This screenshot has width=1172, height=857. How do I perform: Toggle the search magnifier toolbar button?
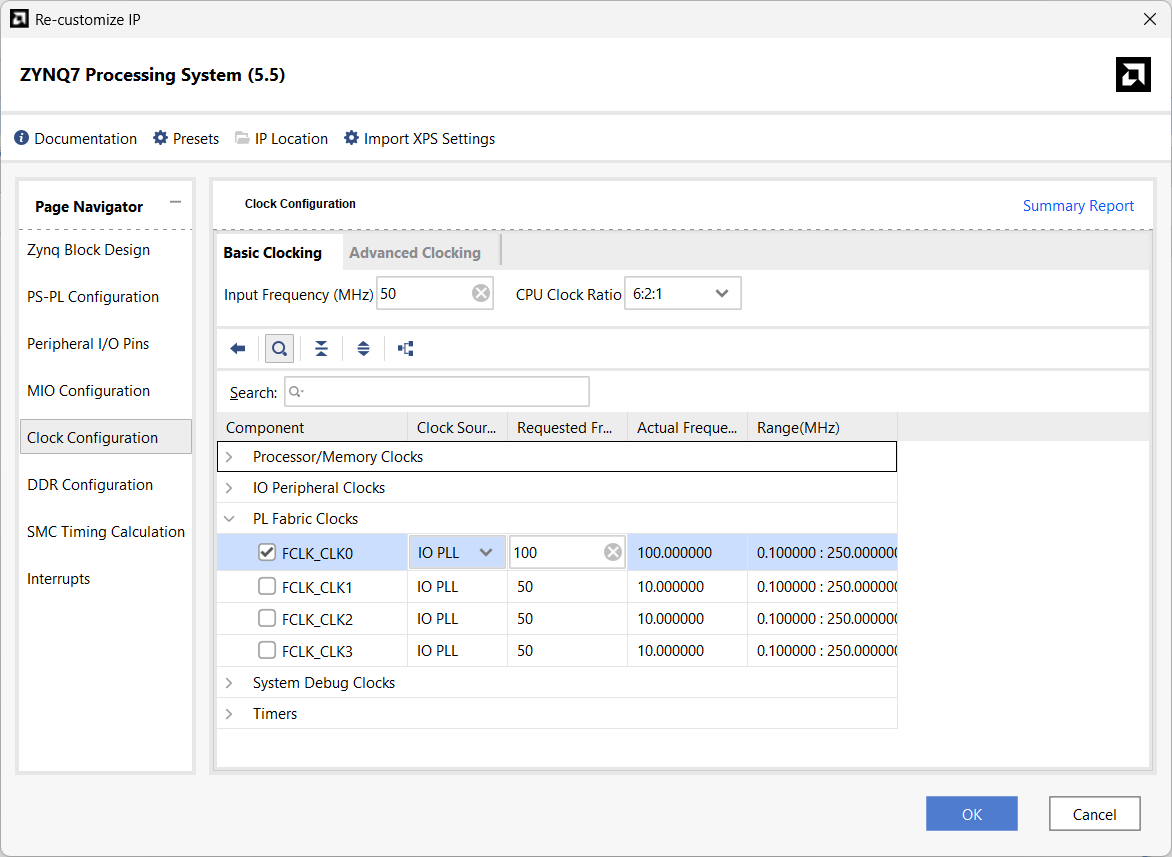280,348
